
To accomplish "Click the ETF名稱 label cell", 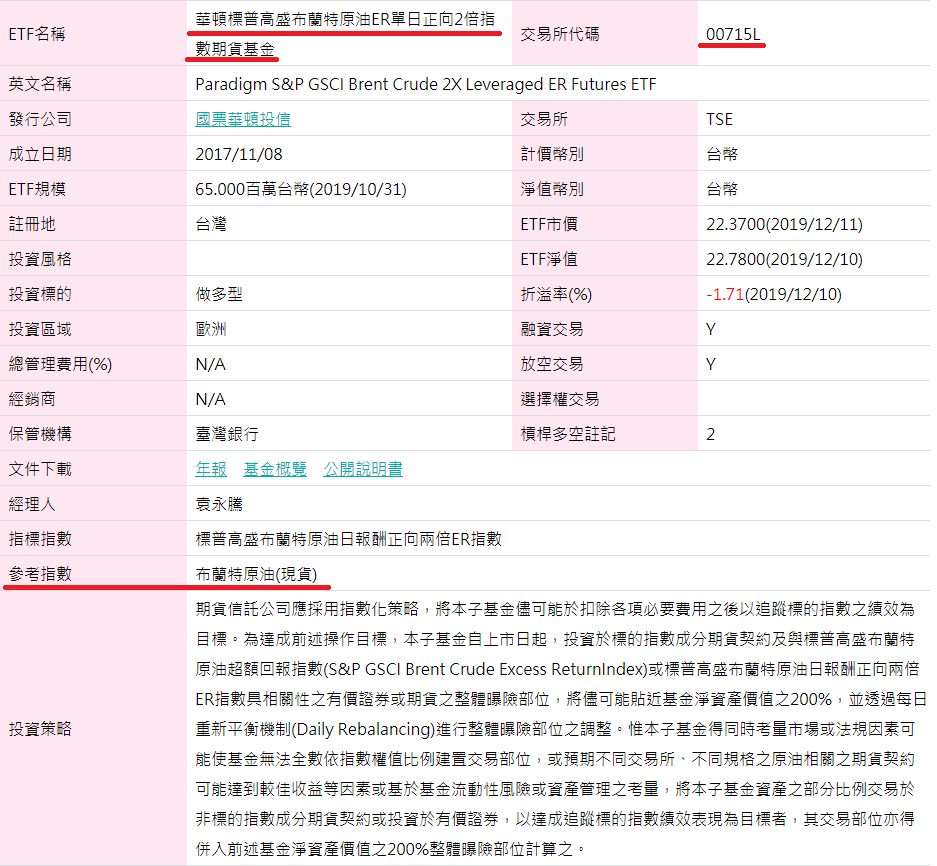I will [x=93, y=33].
